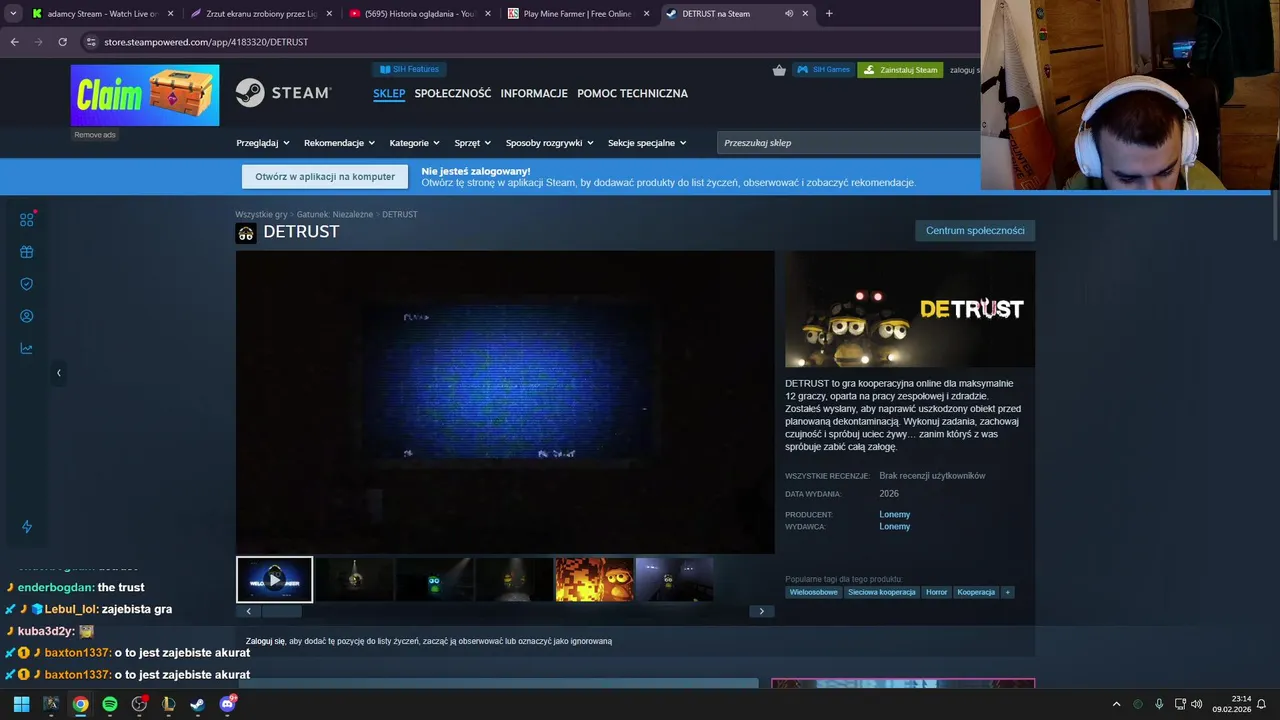Viewport: 1280px width, 720px height.
Task: Click the Sieciowa kooperacja tag
Action: coord(882,592)
